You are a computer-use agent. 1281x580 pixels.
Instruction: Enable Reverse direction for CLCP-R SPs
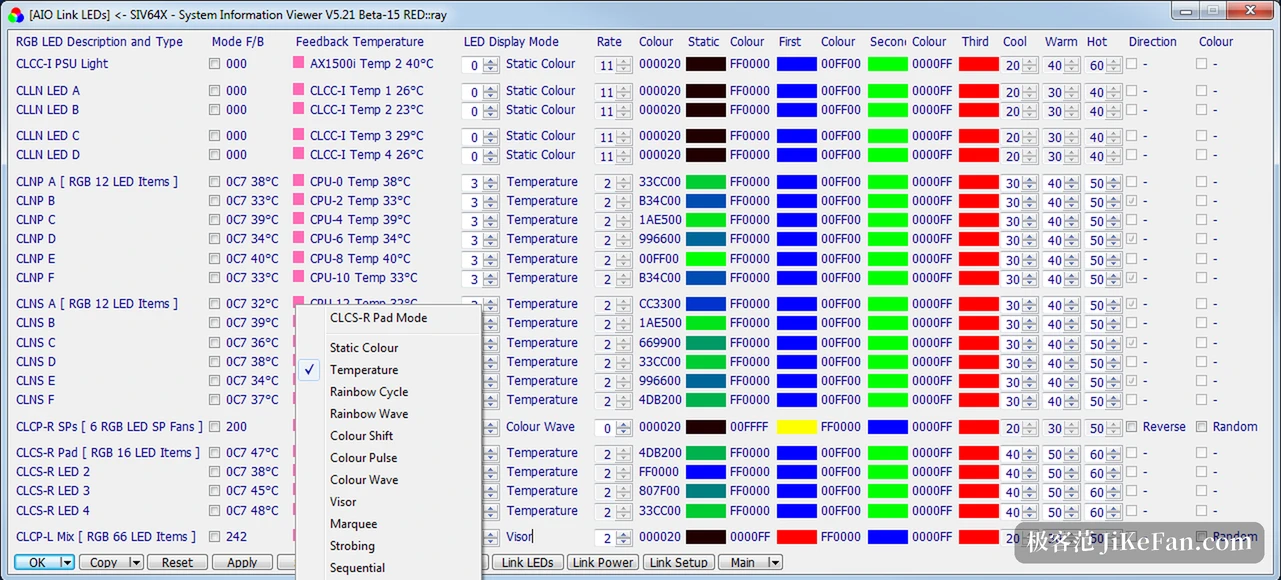[x=1131, y=427]
